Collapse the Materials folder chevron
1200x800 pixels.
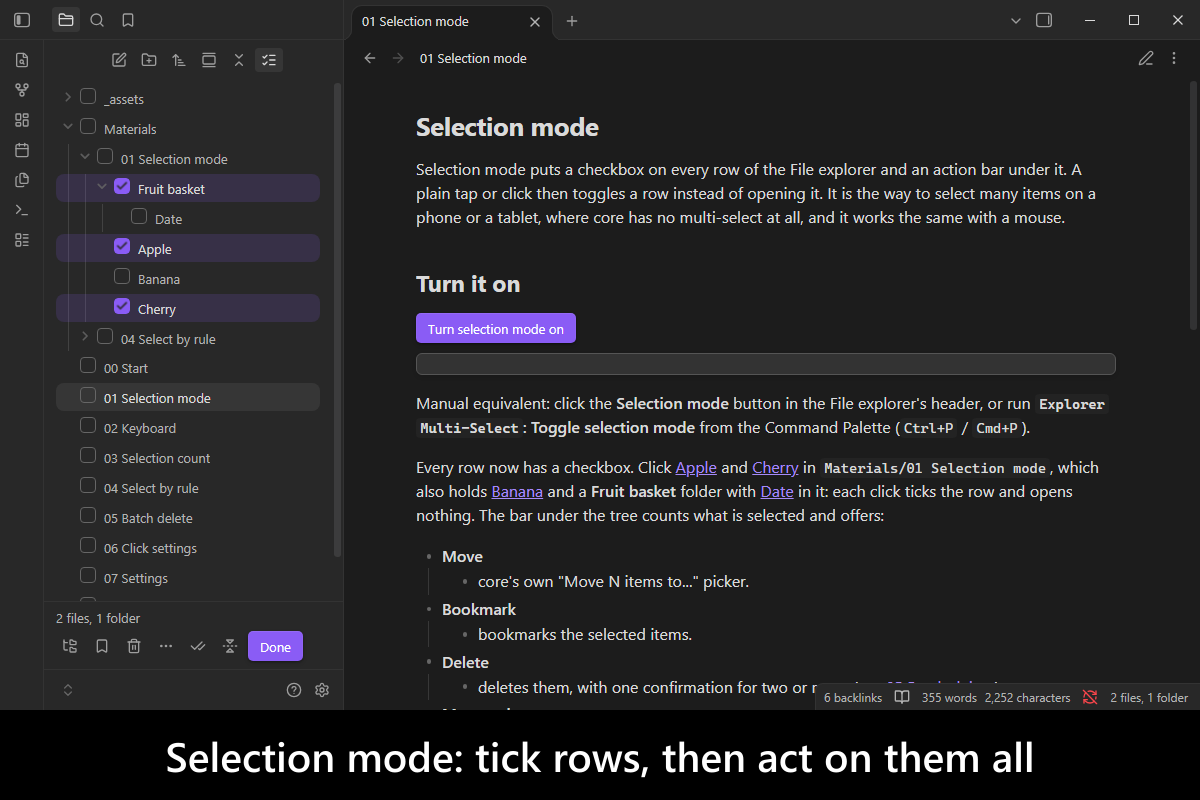pyautogui.click(x=68, y=128)
